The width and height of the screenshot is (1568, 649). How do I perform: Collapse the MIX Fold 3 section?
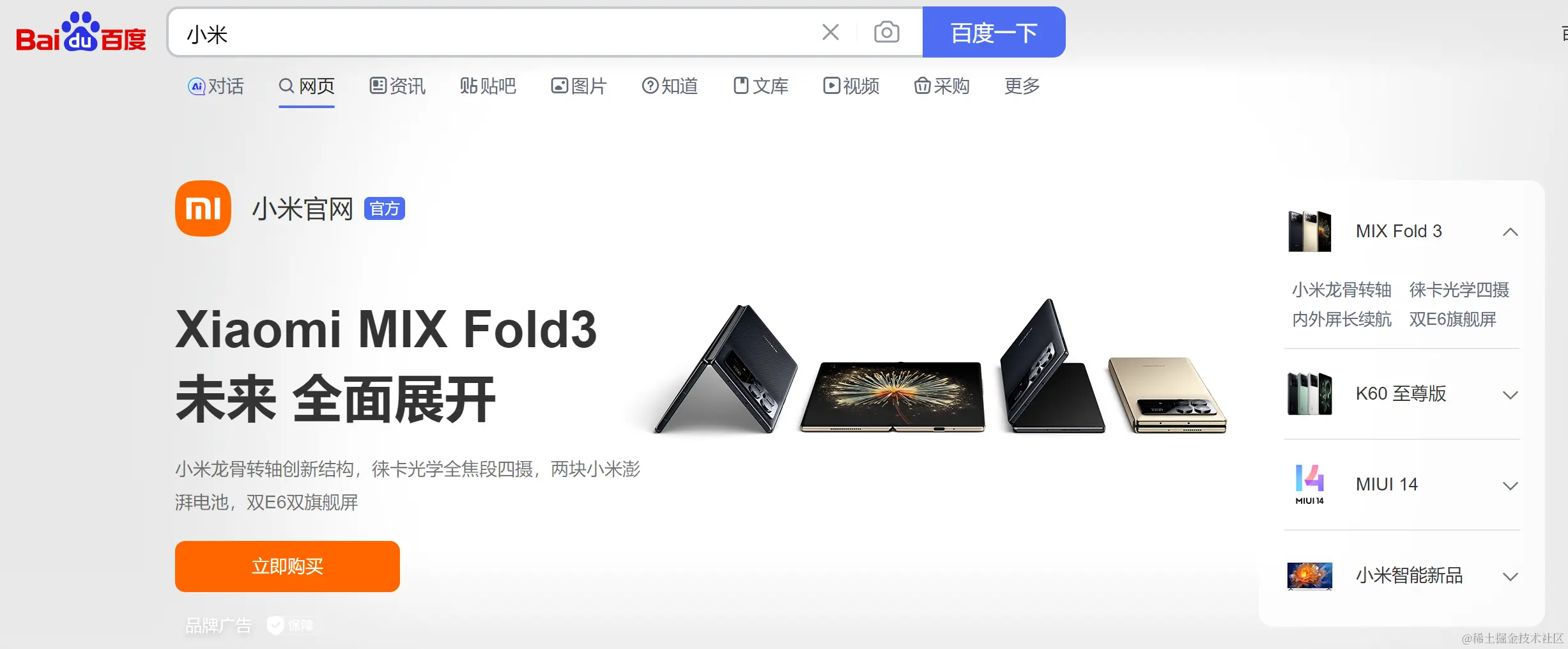(1510, 231)
